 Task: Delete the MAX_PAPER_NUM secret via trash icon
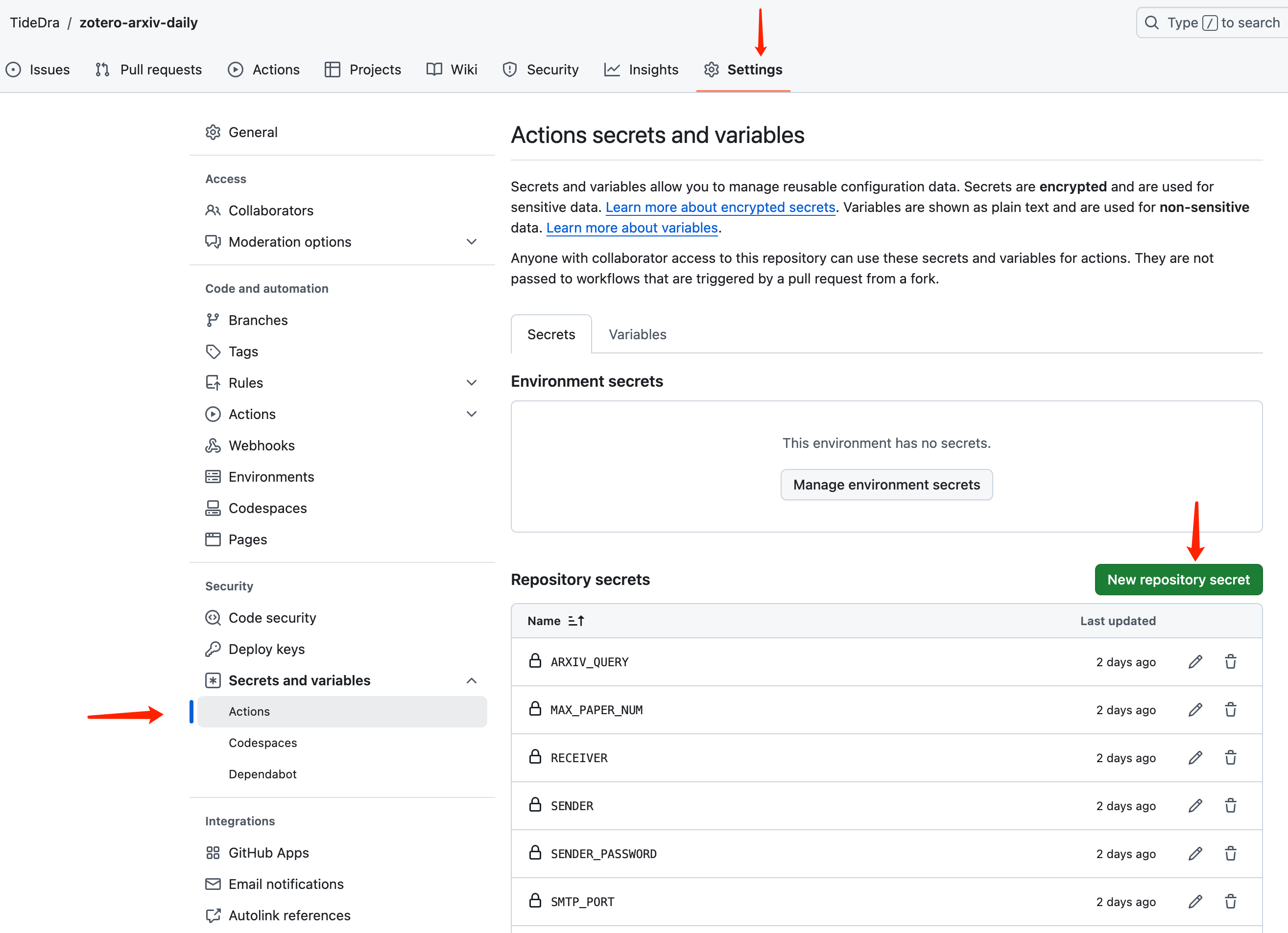(x=1230, y=709)
